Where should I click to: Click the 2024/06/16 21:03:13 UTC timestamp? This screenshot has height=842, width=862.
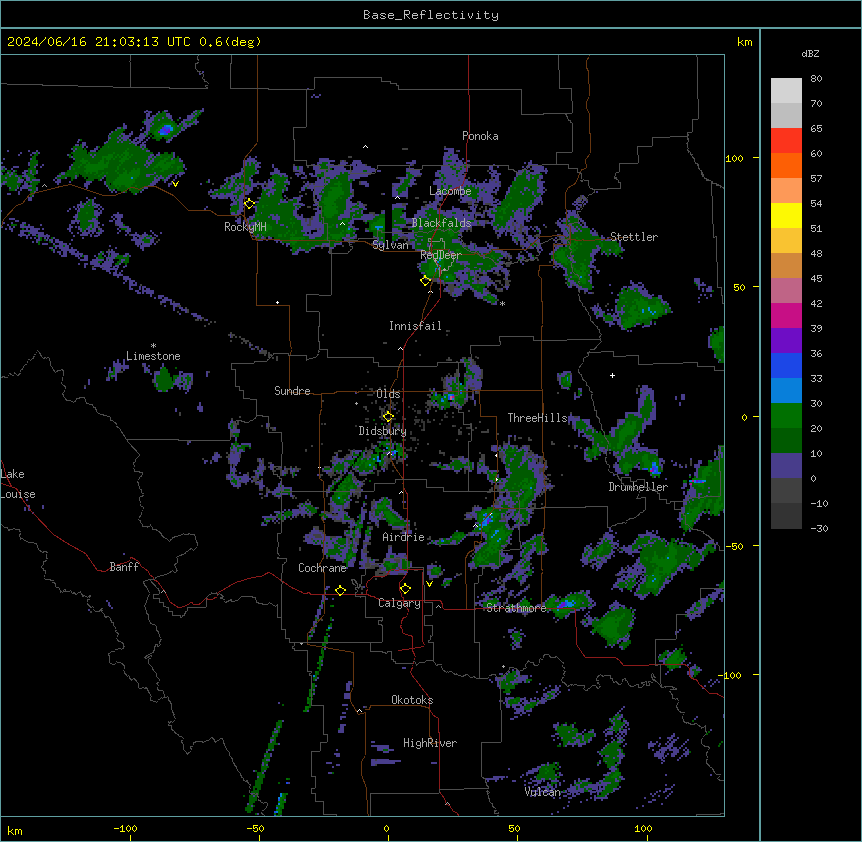tap(100, 42)
